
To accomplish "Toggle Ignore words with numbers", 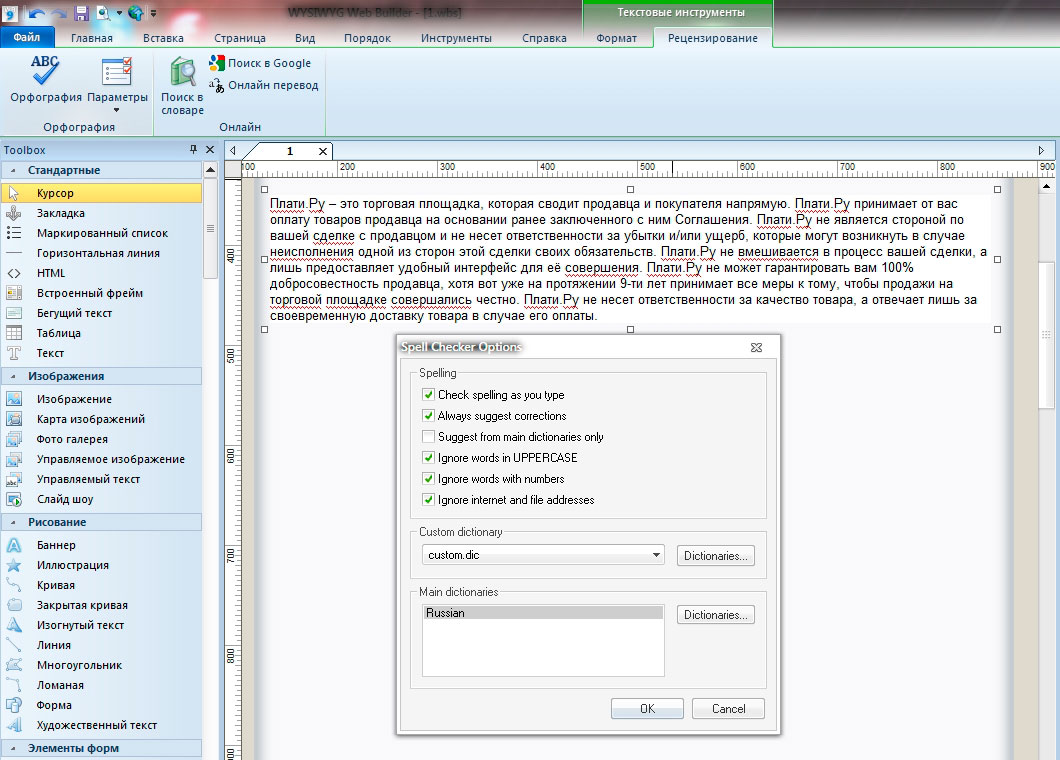I will (x=428, y=478).
